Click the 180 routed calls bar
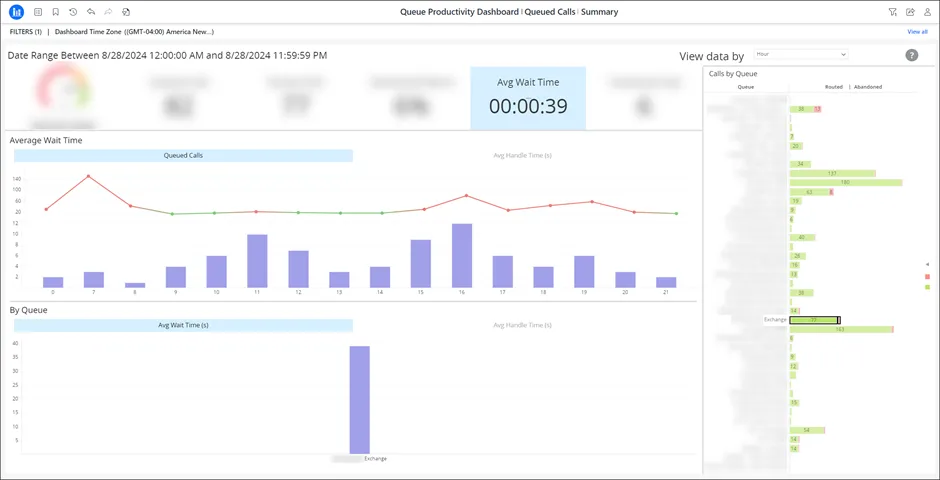 point(846,182)
